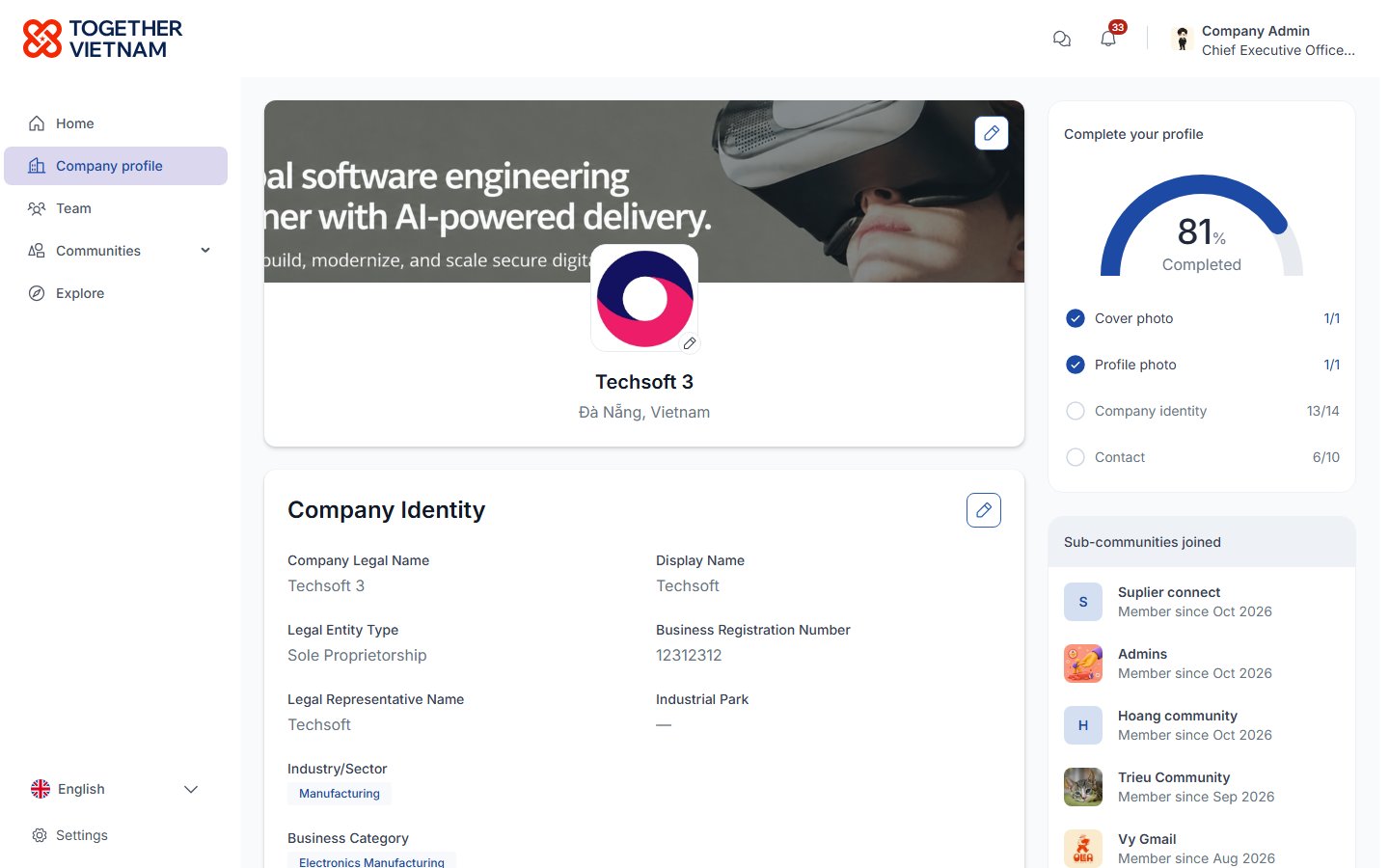Edit the cover photo pencil icon
1389x868 pixels.
pyautogui.click(x=992, y=133)
